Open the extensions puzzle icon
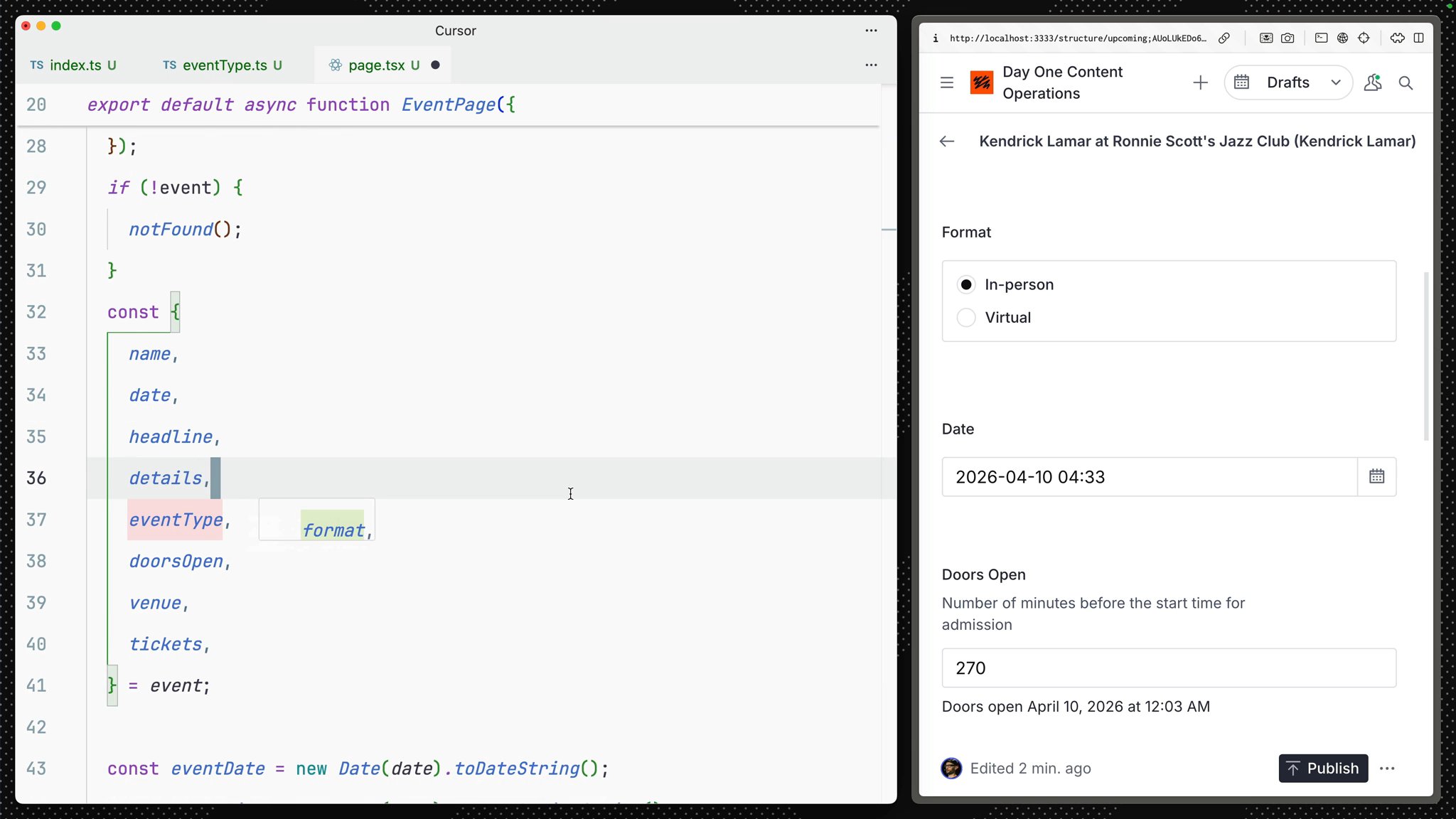 coord(1397,38)
